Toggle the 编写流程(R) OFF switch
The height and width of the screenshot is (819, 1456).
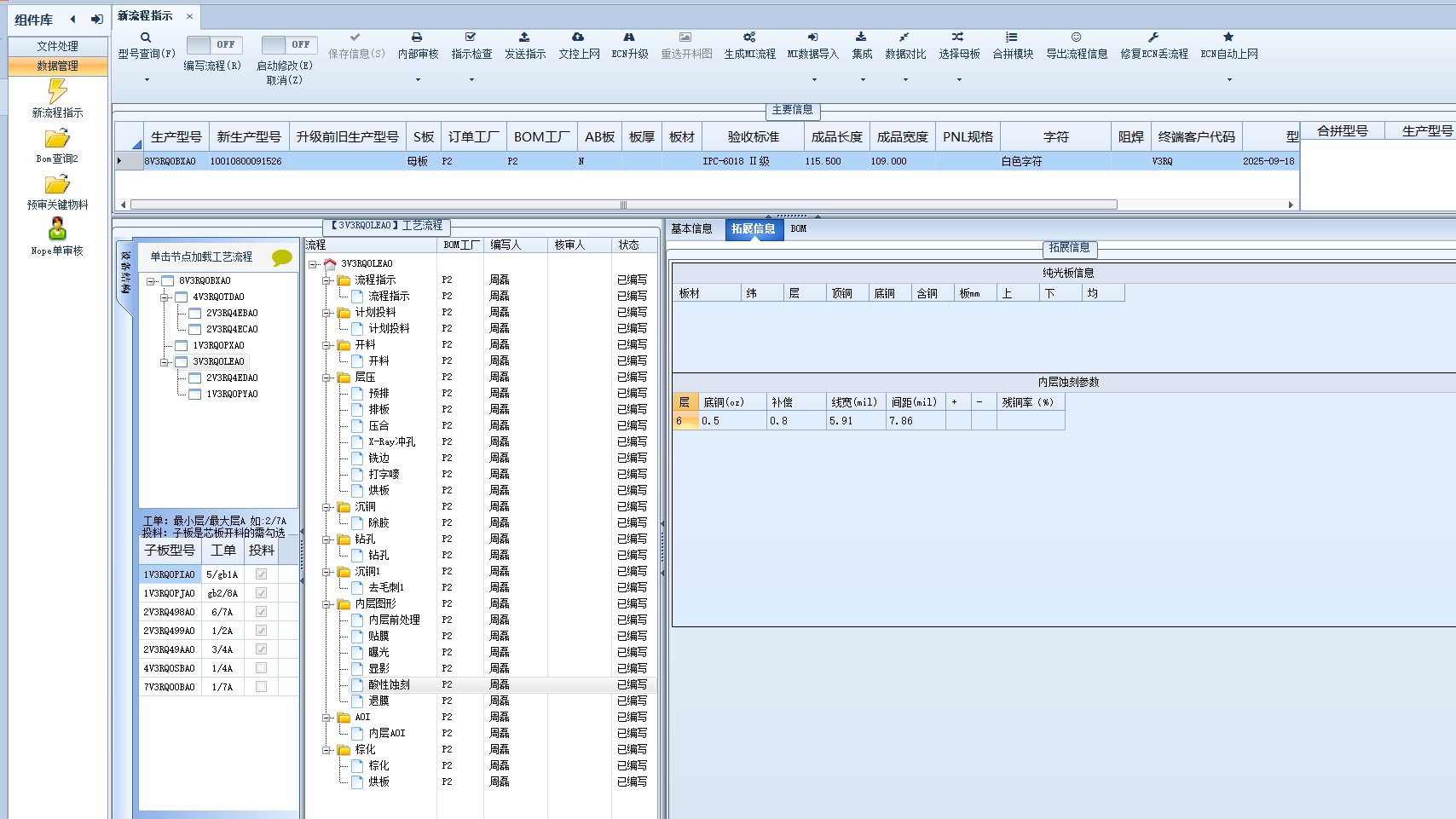point(214,44)
